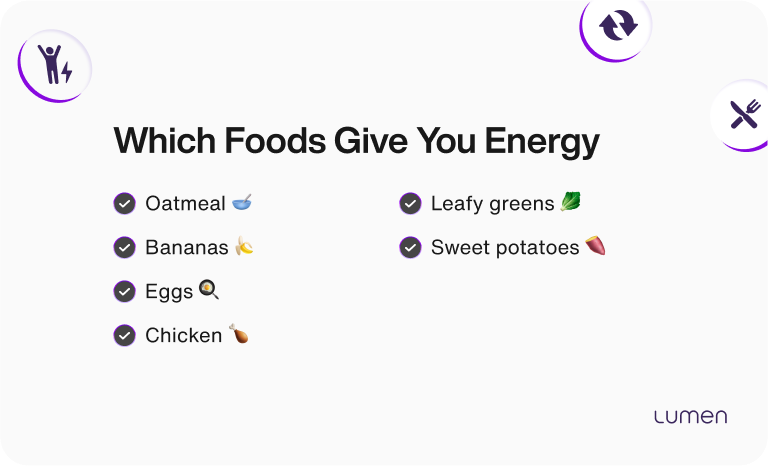The image size is (768, 466).
Task: Uncheck the Leafy greens checkmark
Action: 410,204
